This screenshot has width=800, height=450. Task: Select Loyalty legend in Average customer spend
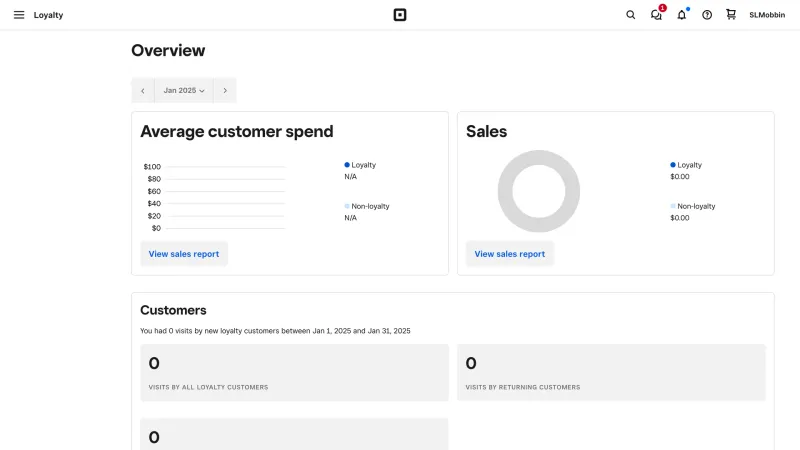click(x=360, y=165)
